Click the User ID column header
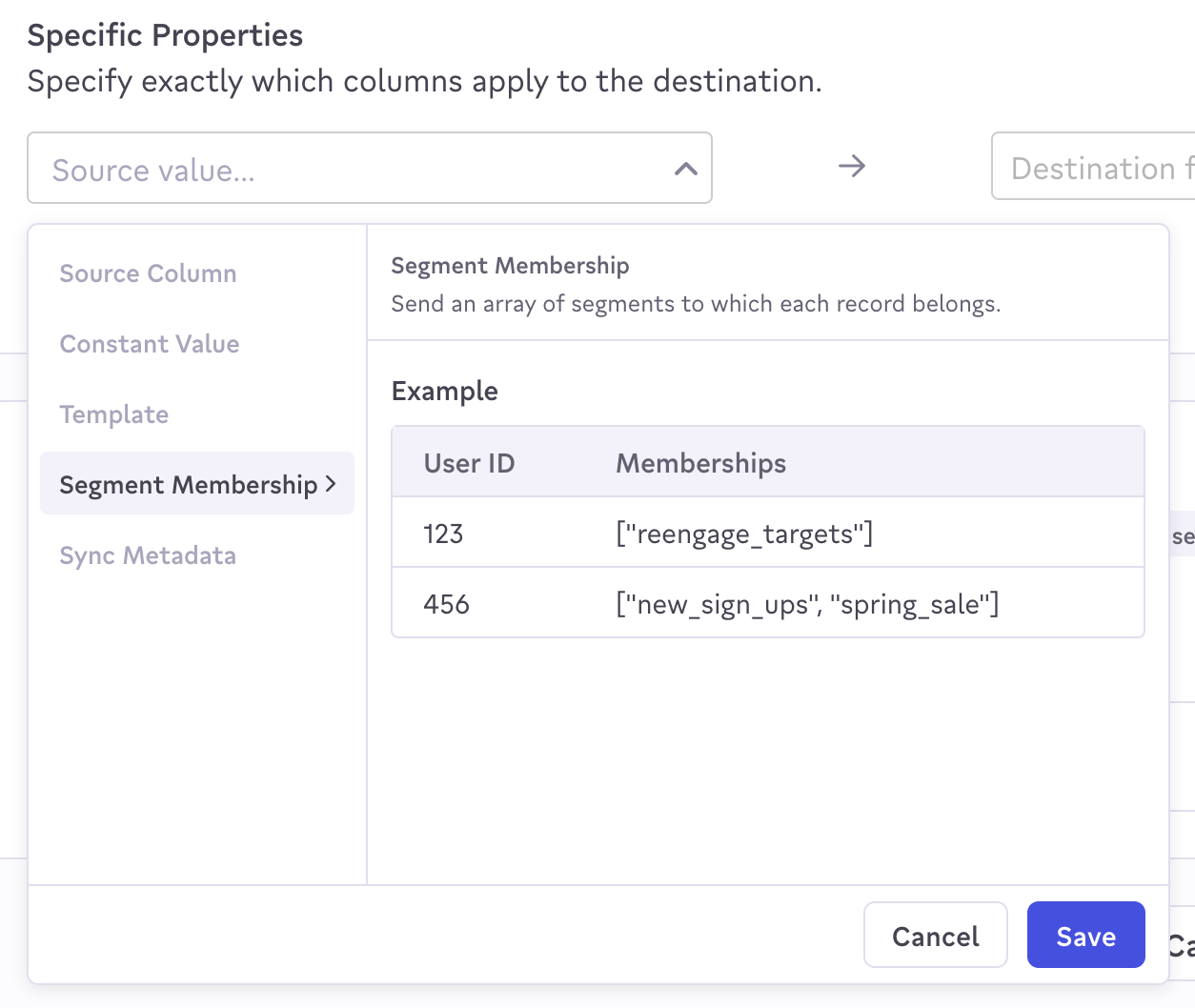This screenshot has width=1195, height=1008. click(x=469, y=463)
